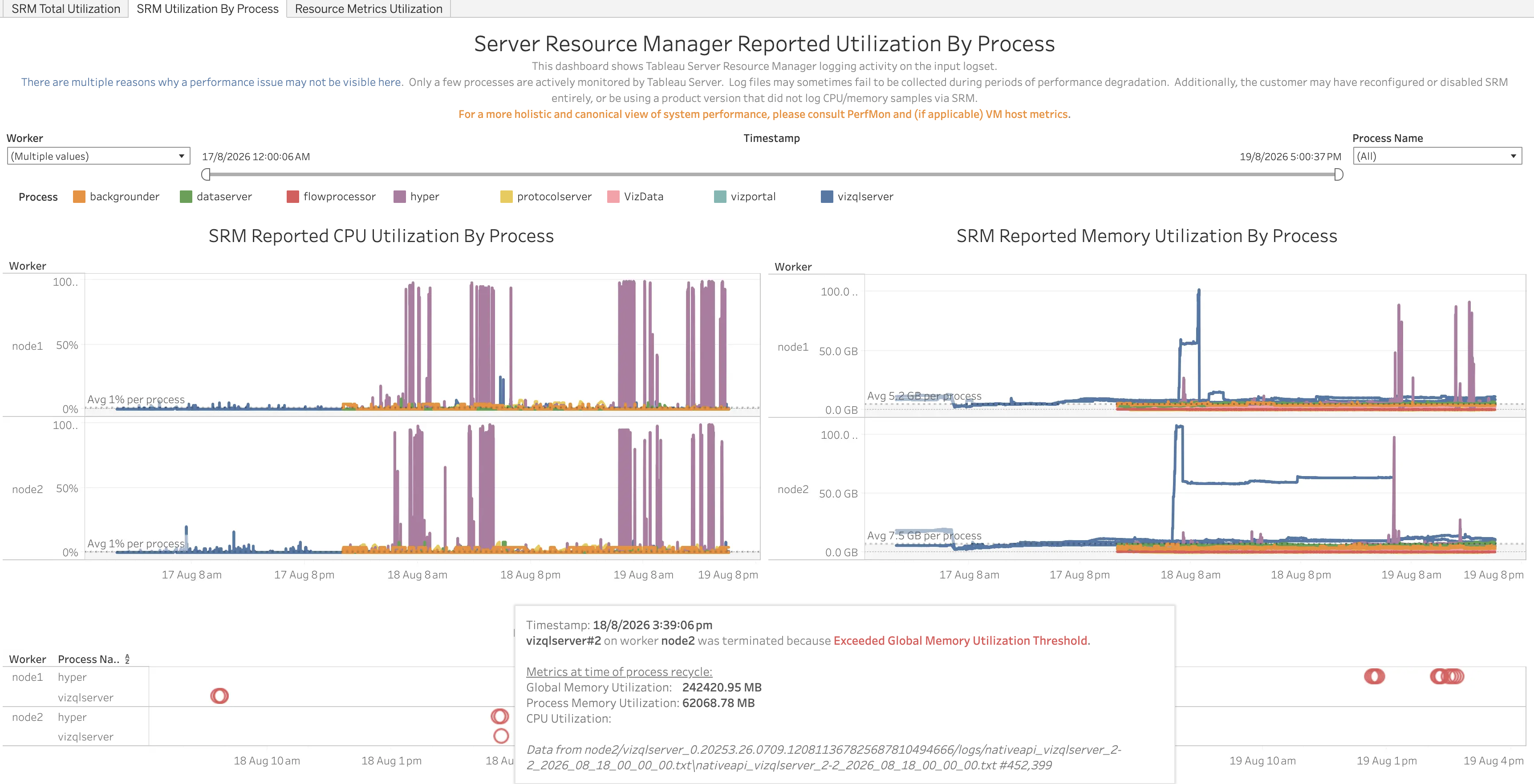Select the node2 hyper termination marker

pyautogui.click(x=499, y=716)
